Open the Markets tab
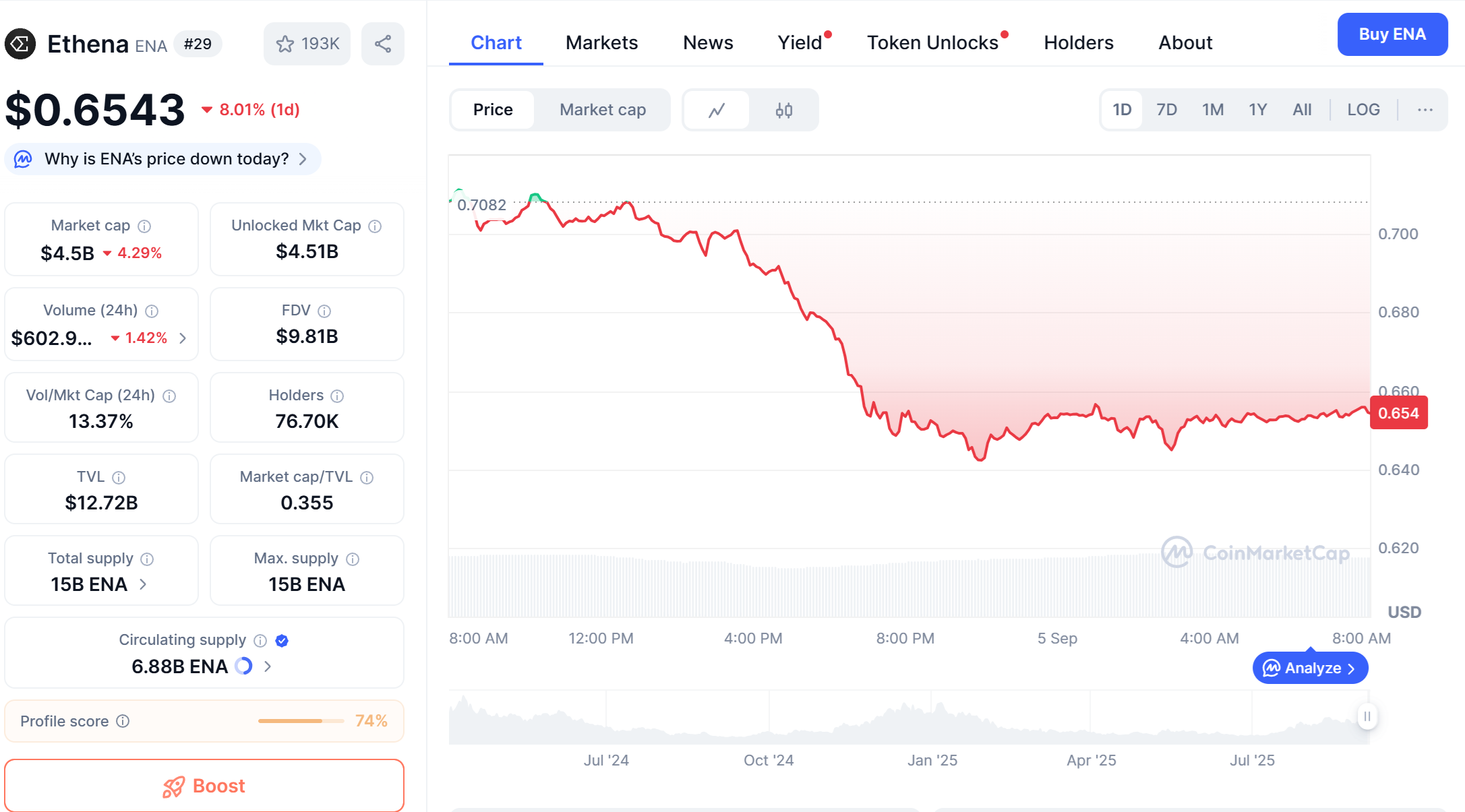The image size is (1465, 812). pos(601,42)
